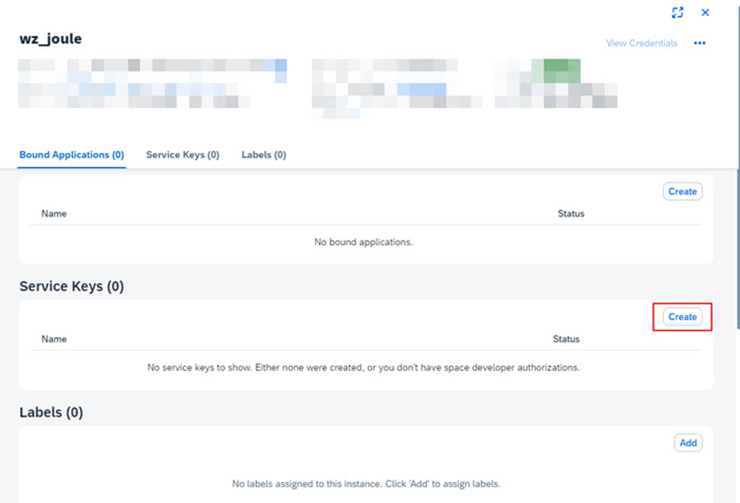Open the more actions ellipsis menu
This screenshot has height=503, width=740.
[x=700, y=44]
